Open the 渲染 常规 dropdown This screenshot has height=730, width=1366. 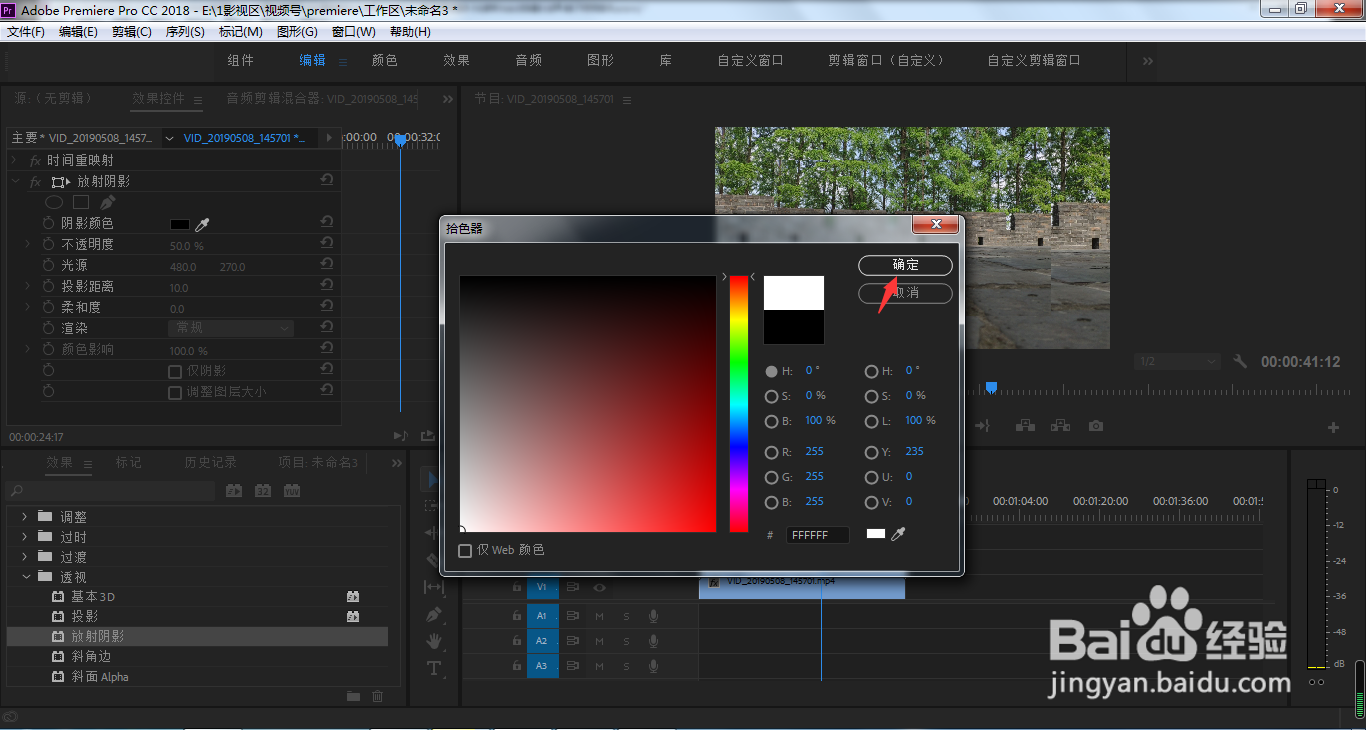tap(230, 328)
